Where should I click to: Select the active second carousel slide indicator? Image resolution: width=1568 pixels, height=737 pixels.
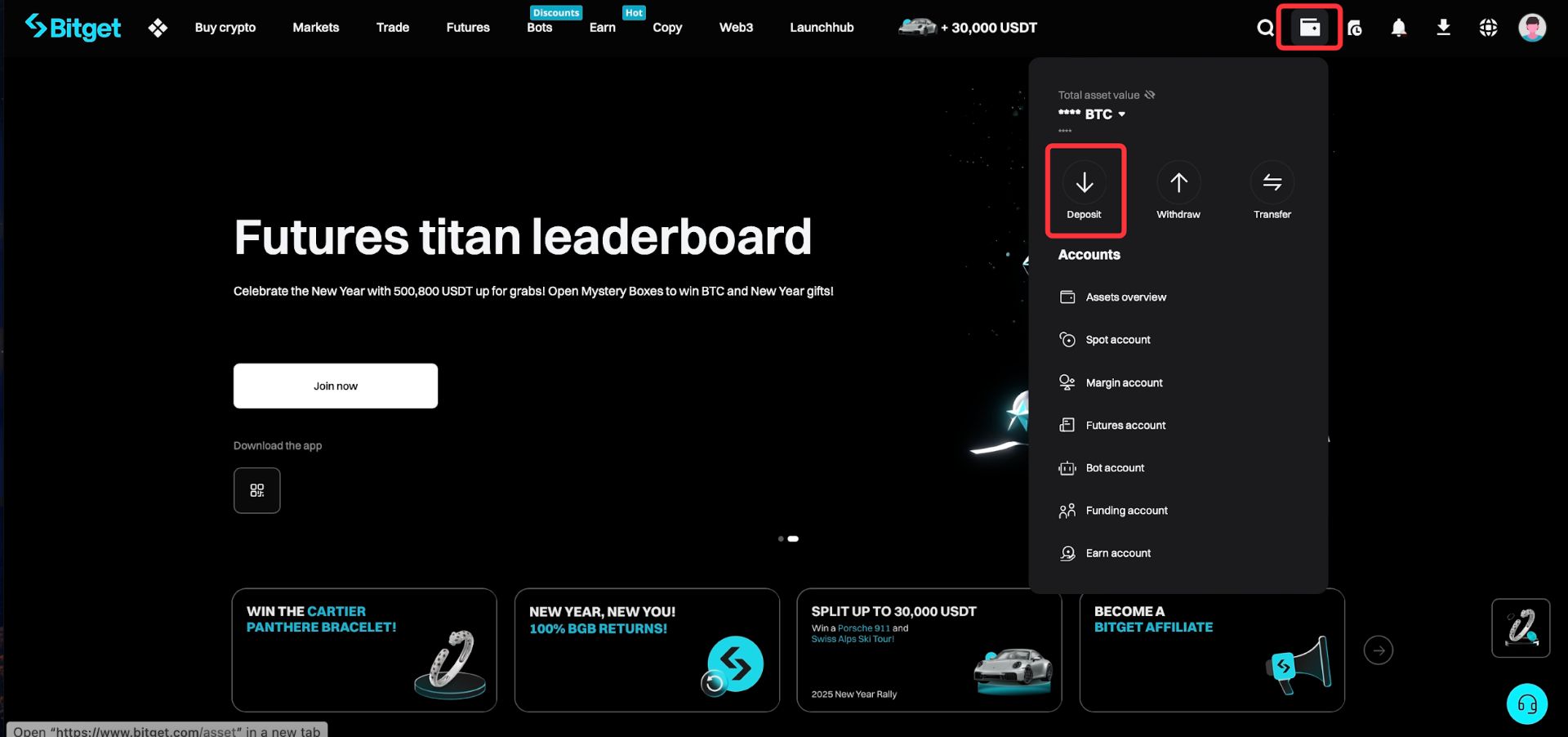[x=793, y=539]
